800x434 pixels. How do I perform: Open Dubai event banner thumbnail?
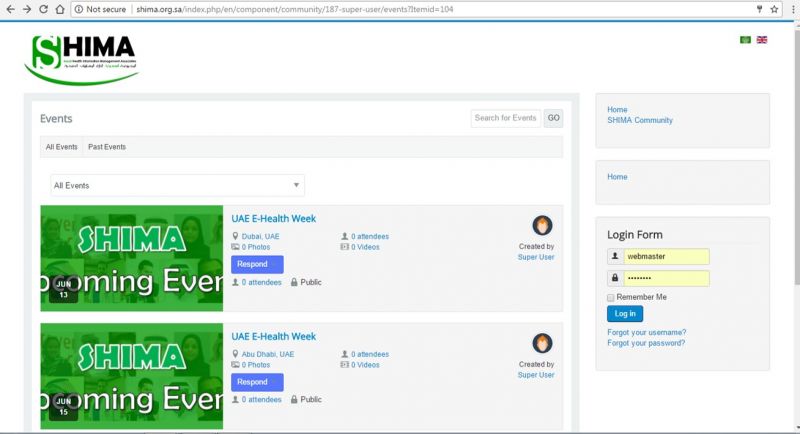132,258
